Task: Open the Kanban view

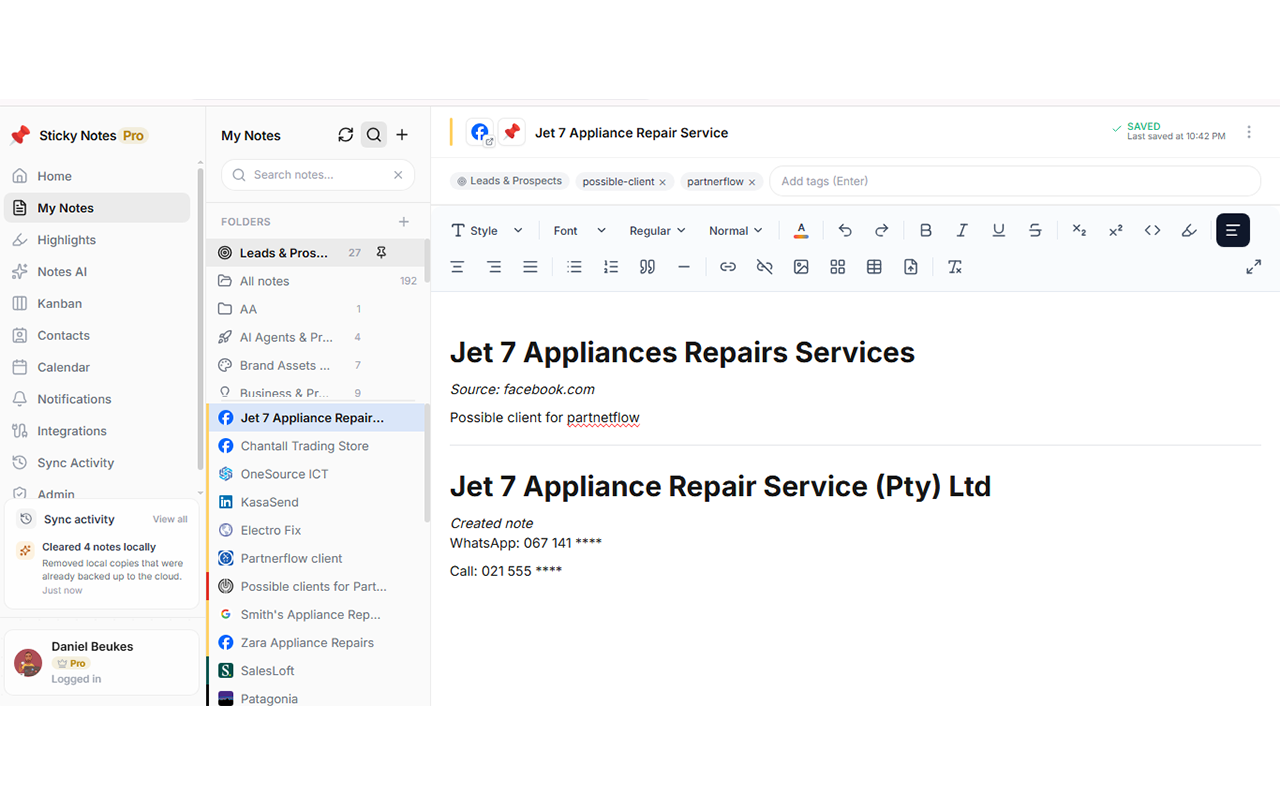Action: pos(97,304)
